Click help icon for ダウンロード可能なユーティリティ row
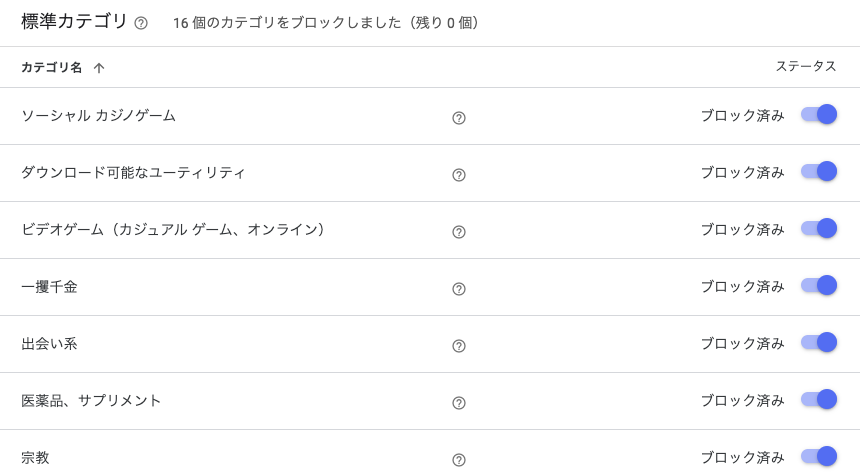 [459, 175]
